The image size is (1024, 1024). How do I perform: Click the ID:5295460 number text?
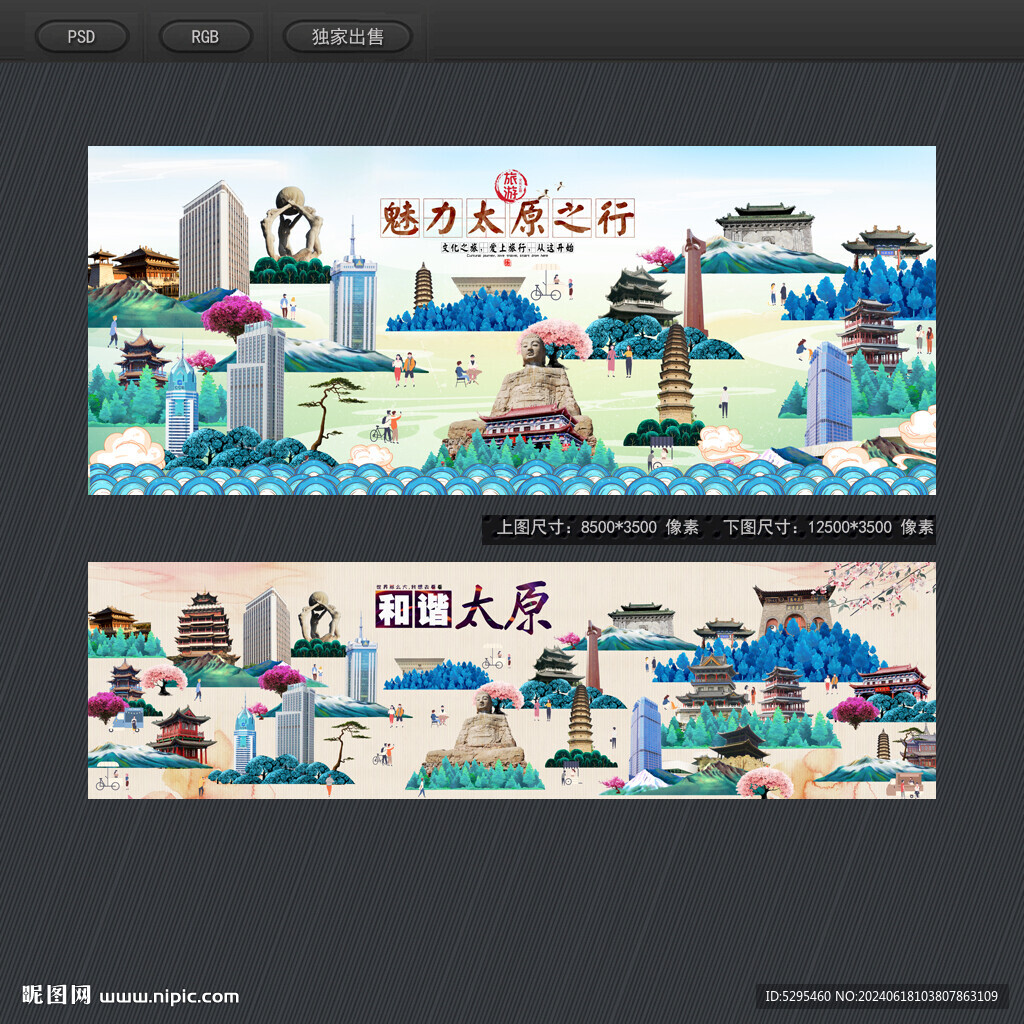tap(797, 997)
